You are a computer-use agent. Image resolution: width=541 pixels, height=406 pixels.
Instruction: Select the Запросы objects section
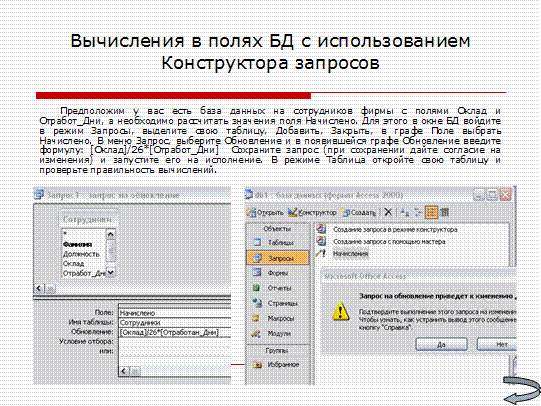coord(278,258)
